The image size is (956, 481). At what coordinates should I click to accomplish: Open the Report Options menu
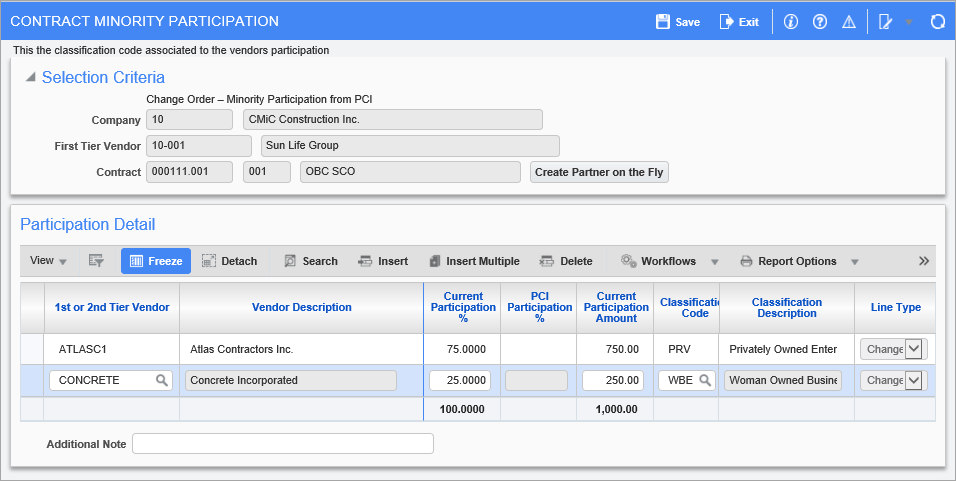(x=798, y=261)
